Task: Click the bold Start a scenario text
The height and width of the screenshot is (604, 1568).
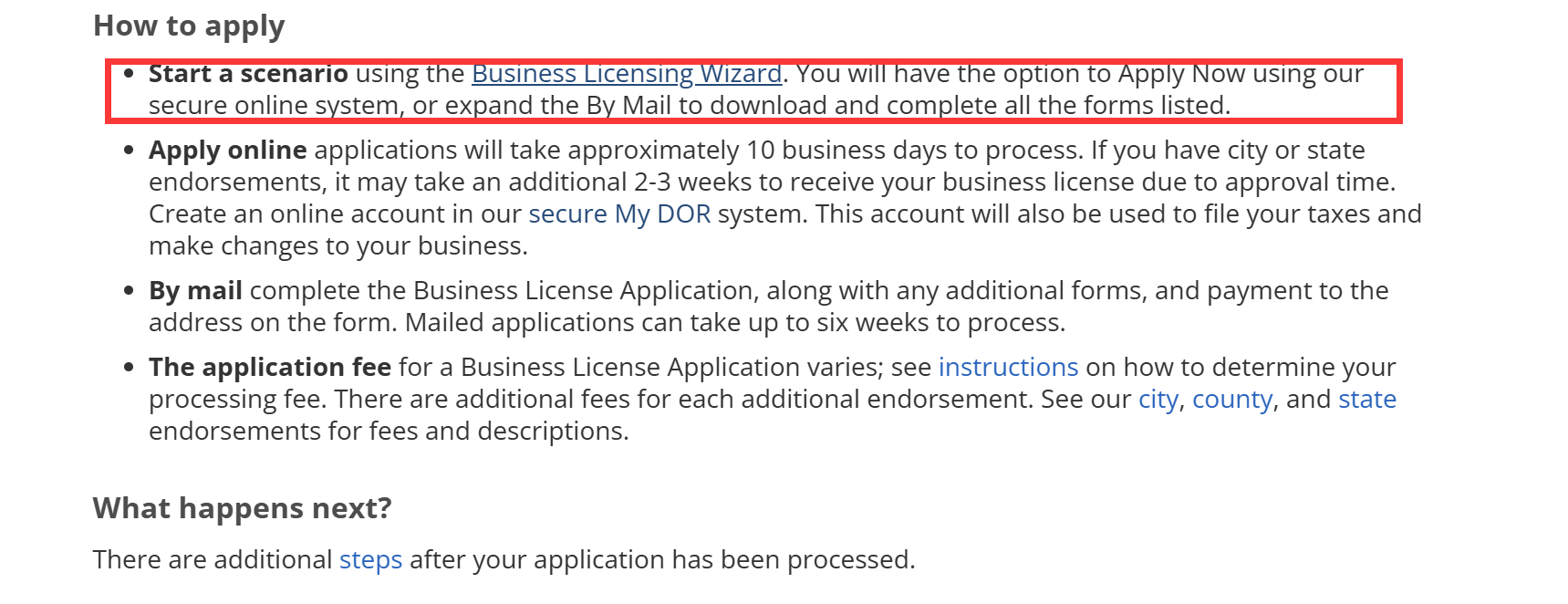Action: coord(248,74)
